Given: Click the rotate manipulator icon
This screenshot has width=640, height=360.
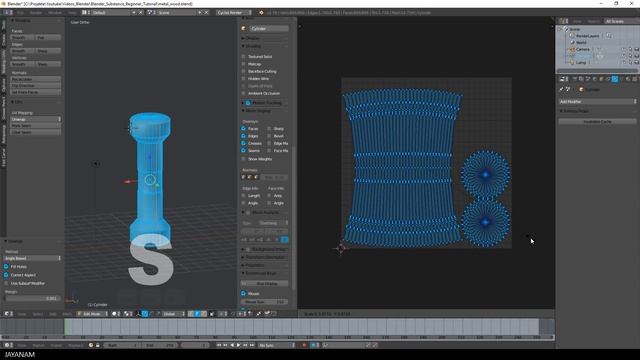Looking at the screenshot, I should point(151,314).
